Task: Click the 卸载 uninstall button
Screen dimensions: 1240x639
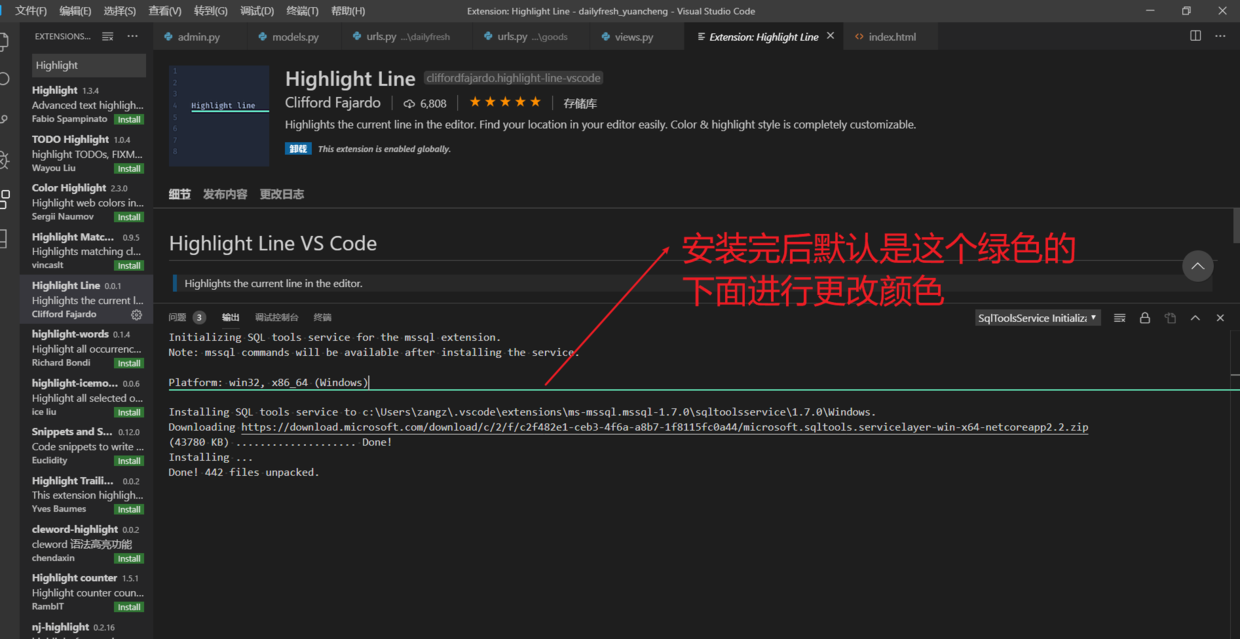Action: pos(298,149)
